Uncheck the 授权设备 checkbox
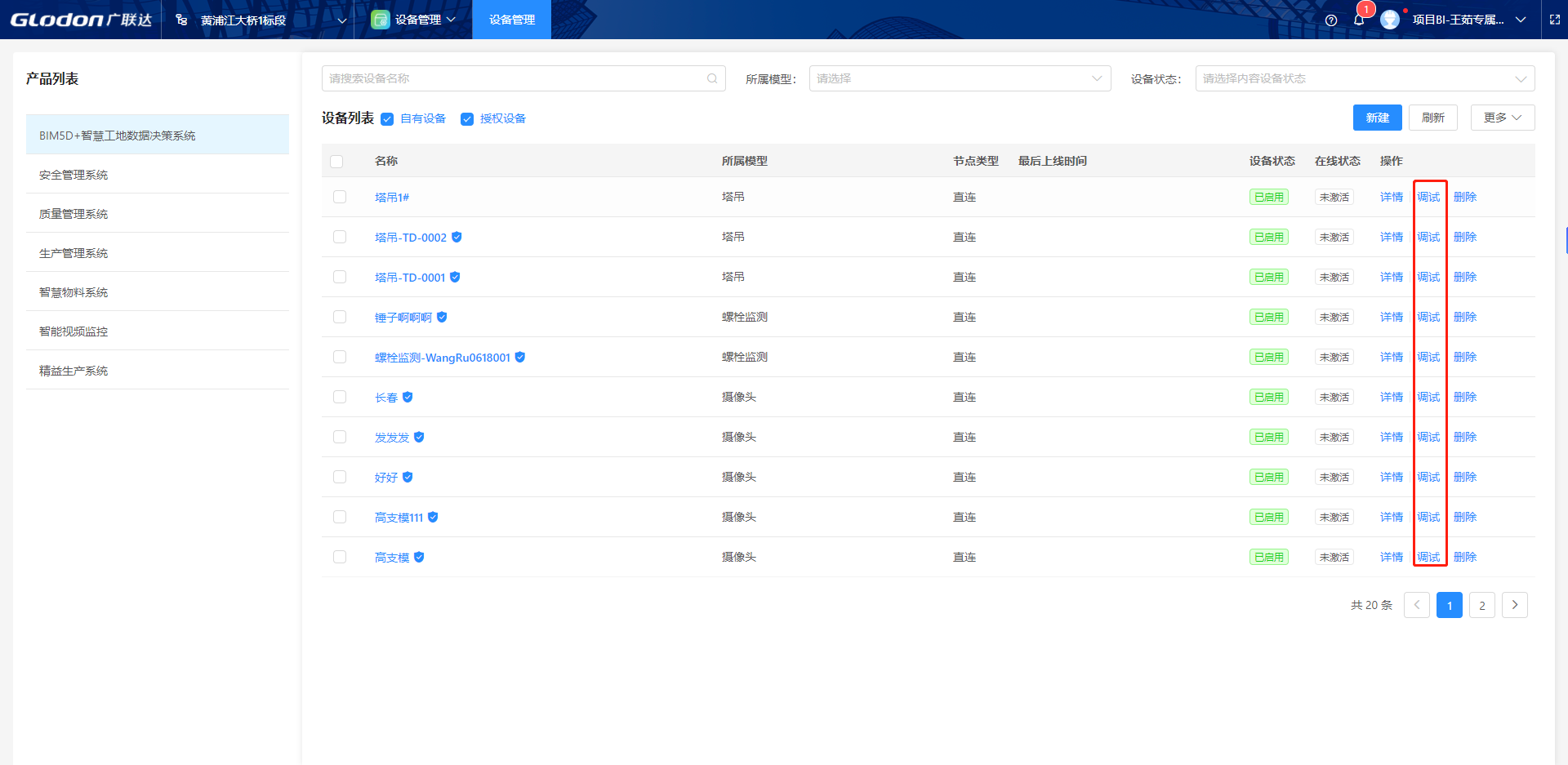This screenshot has width=1568, height=765. (x=467, y=119)
